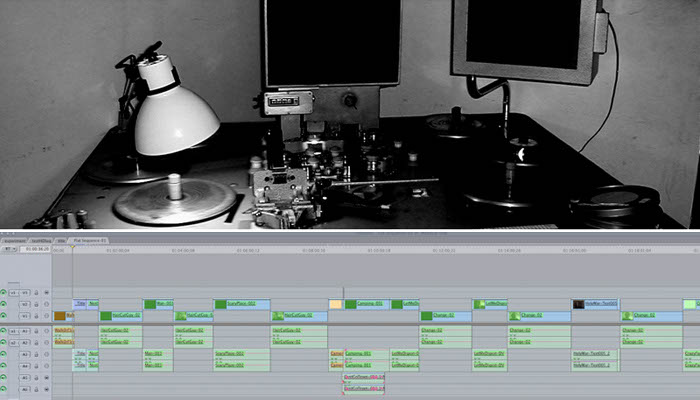Toggle auto select on track A4
This screenshot has width=700, height=400.
tap(46, 366)
